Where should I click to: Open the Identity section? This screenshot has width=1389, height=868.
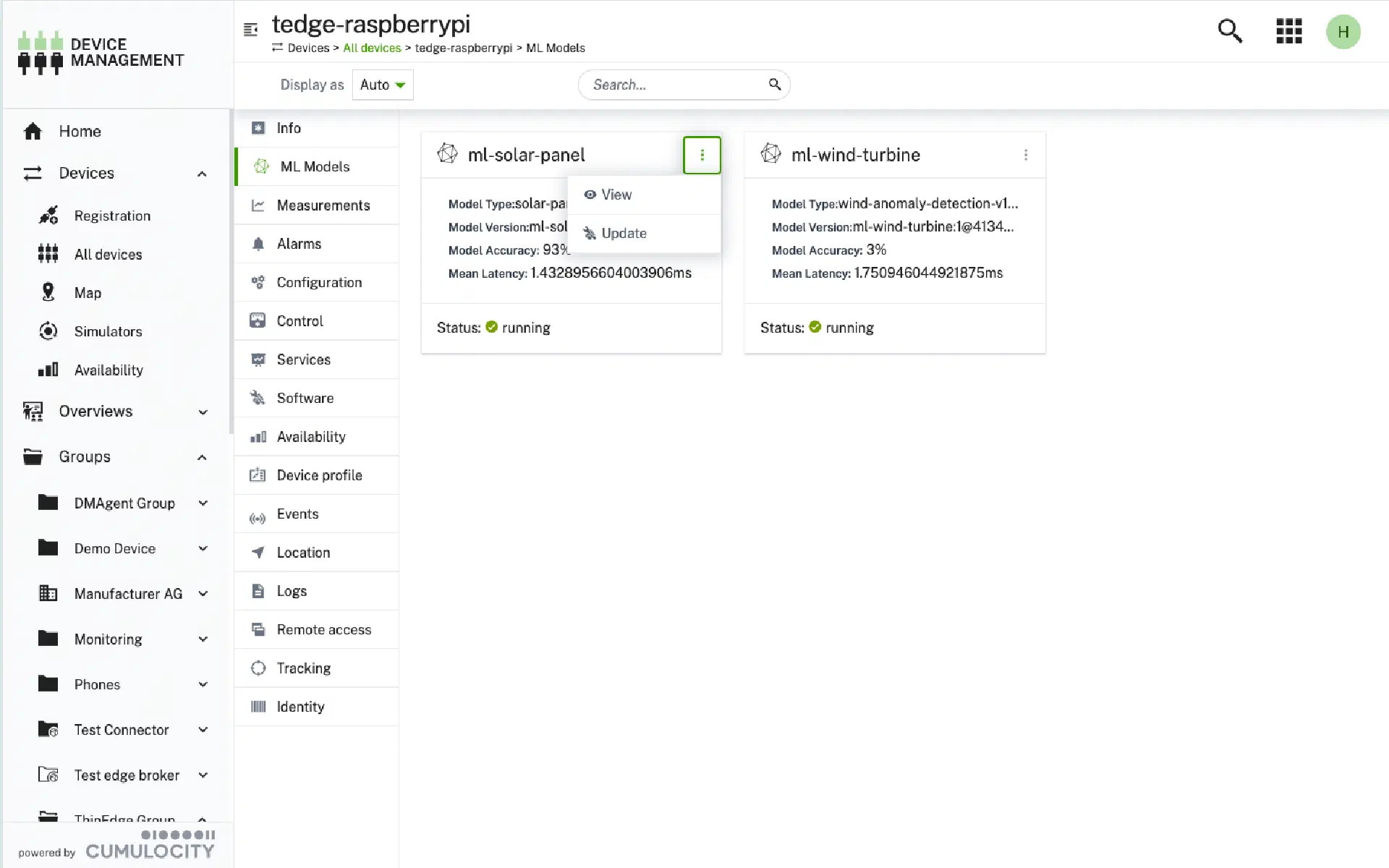pyautogui.click(x=301, y=707)
